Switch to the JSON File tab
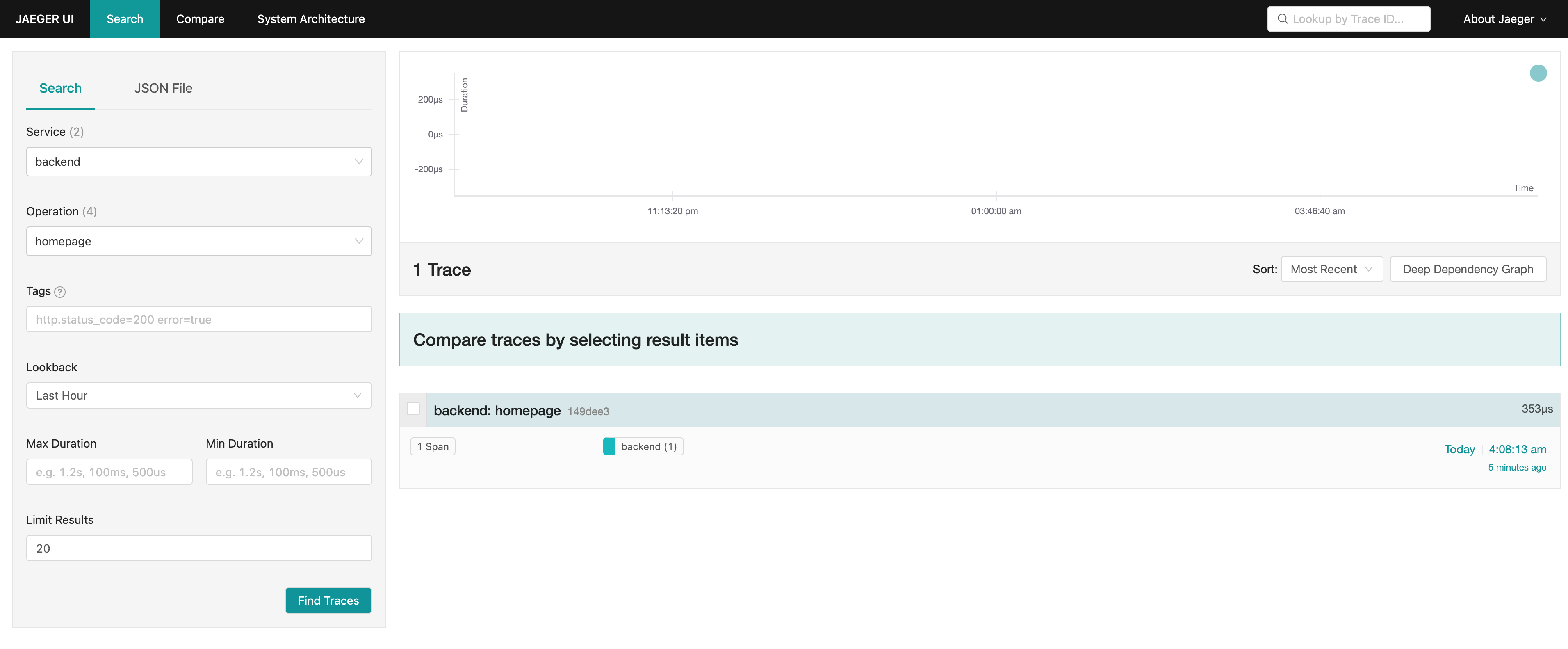This screenshot has width=1568, height=649. point(163,88)
